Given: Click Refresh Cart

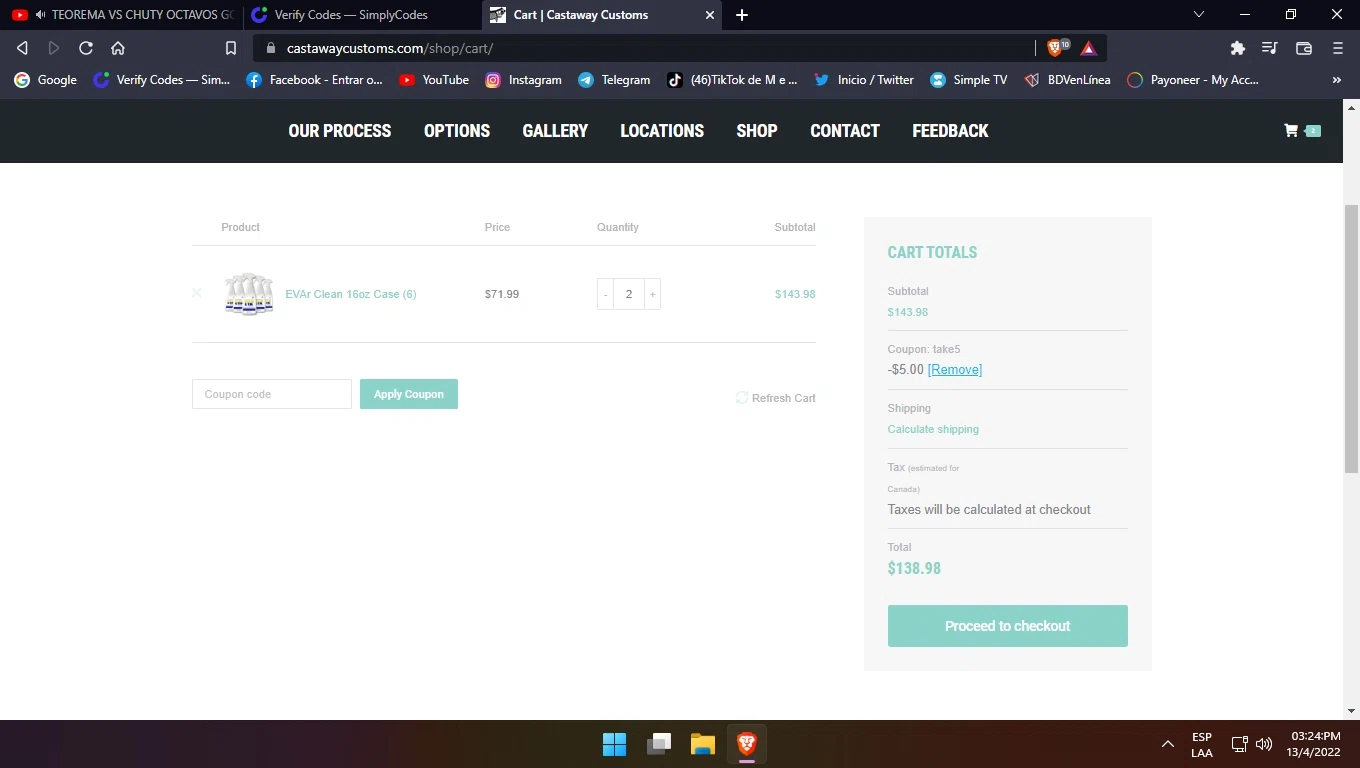Looking at the screenshot, I should point(776,398).
